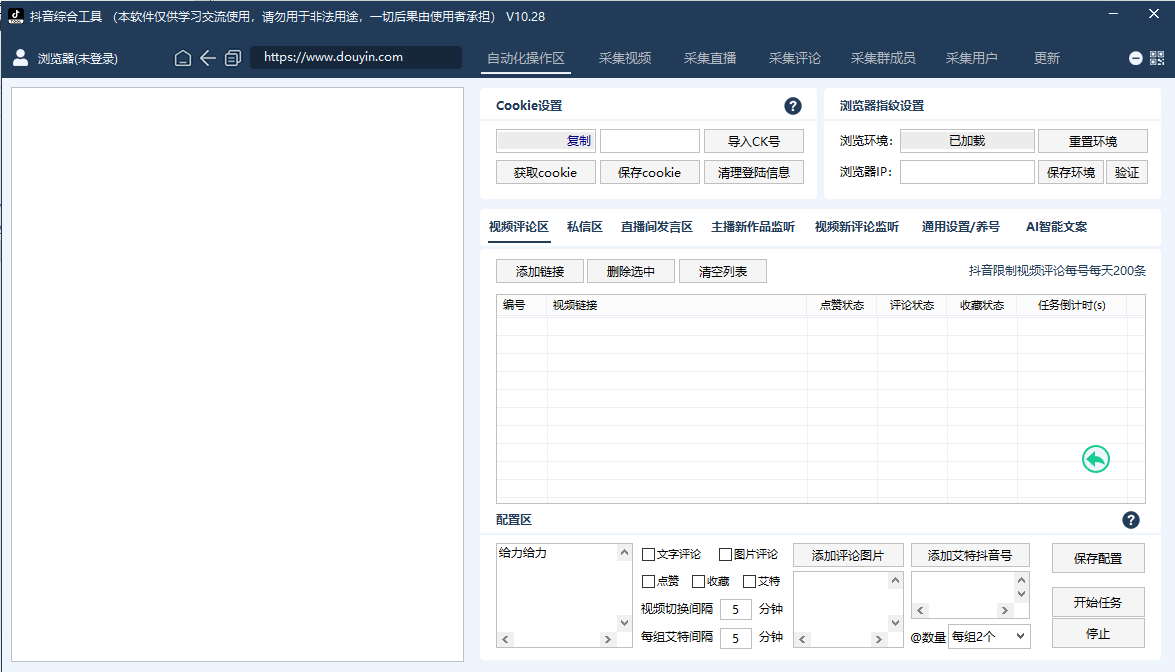This screenshot has height=672, width=1175.
Task: Switch to the 采集视频 tab
Action: coord(625,58)
